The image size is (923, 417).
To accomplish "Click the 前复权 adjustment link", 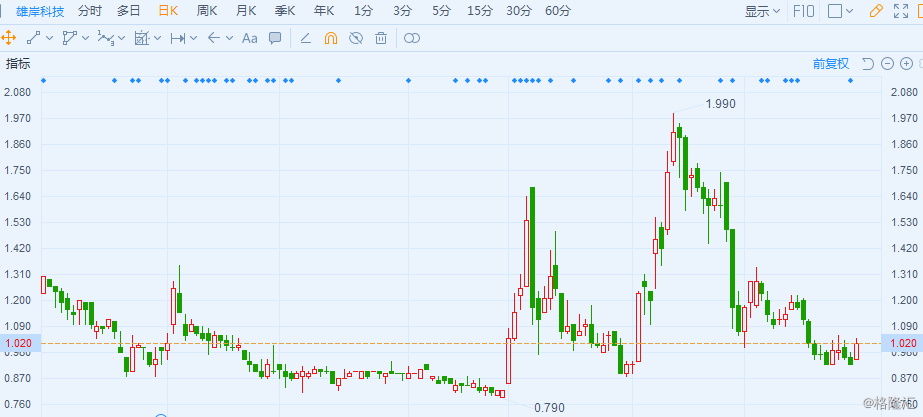I will tap(830, 64).
